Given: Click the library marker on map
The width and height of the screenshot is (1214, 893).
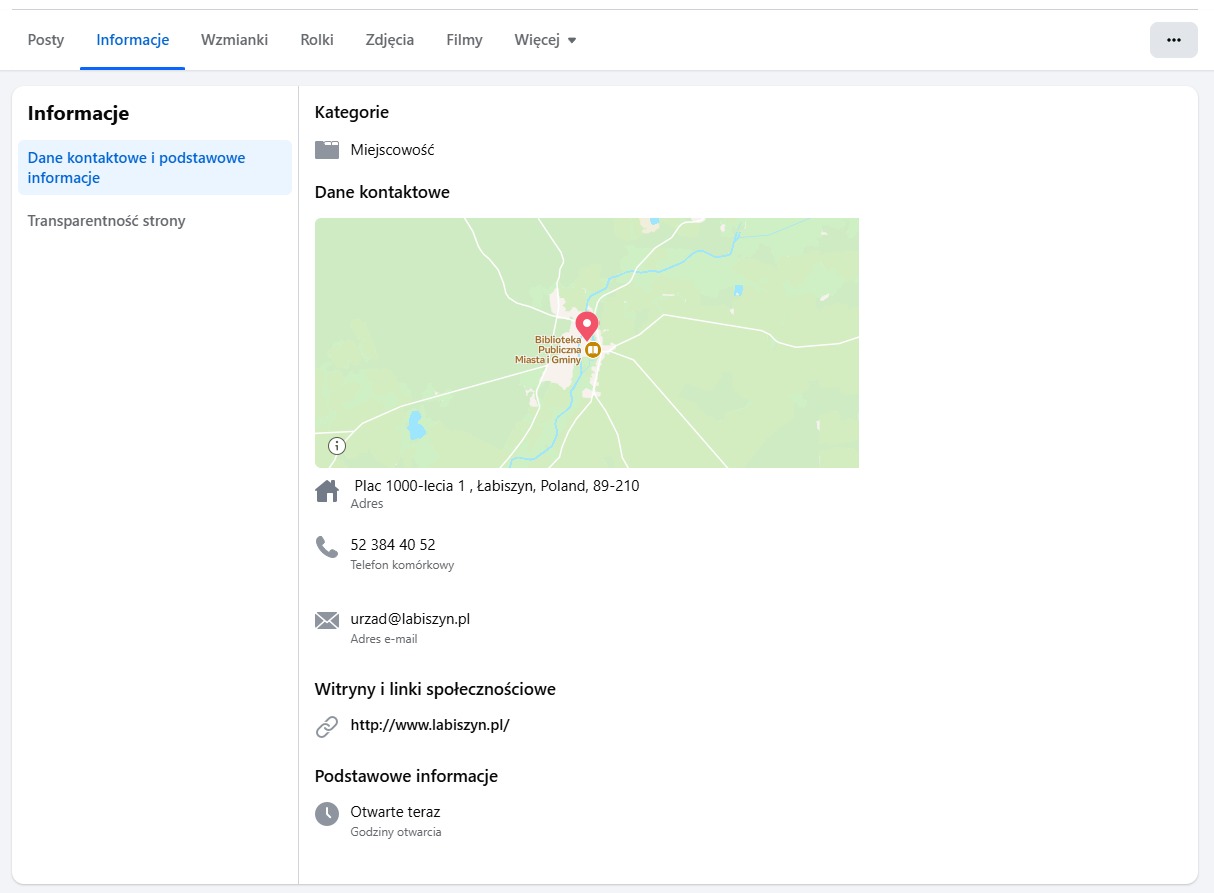Looking at the screenshot, I should pos(593,350).
